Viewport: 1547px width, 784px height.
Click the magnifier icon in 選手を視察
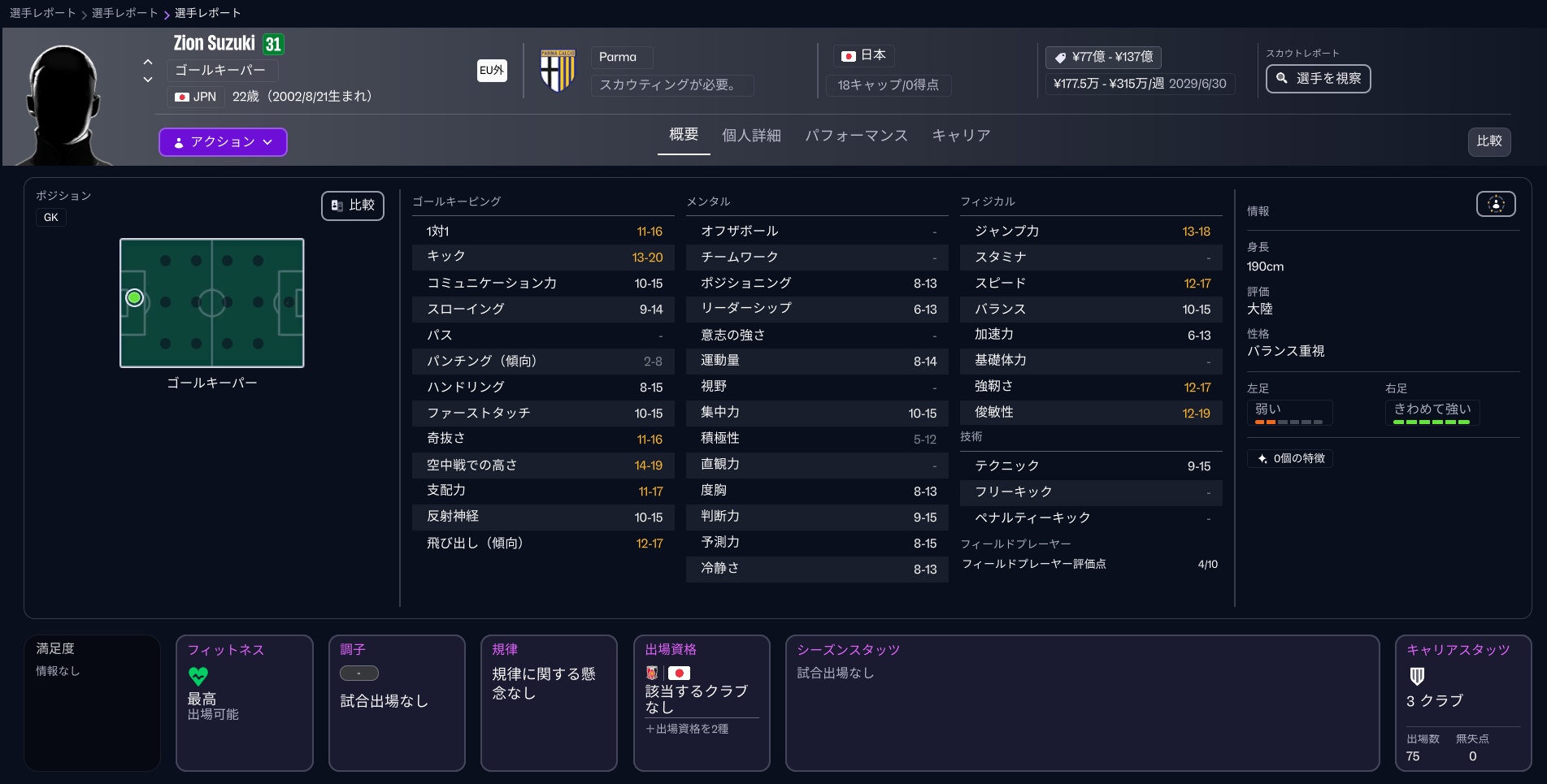click(x=1282, y=79)
